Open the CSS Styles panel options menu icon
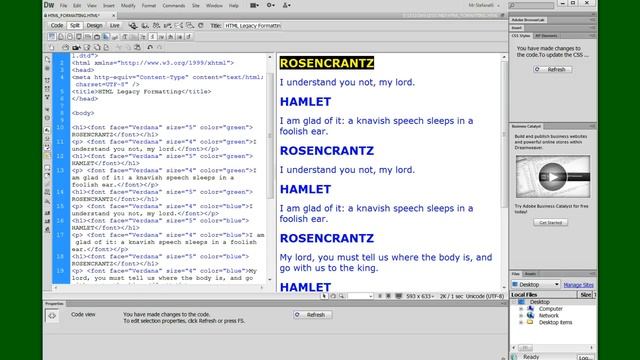640x360 pixels. [592, 36]
